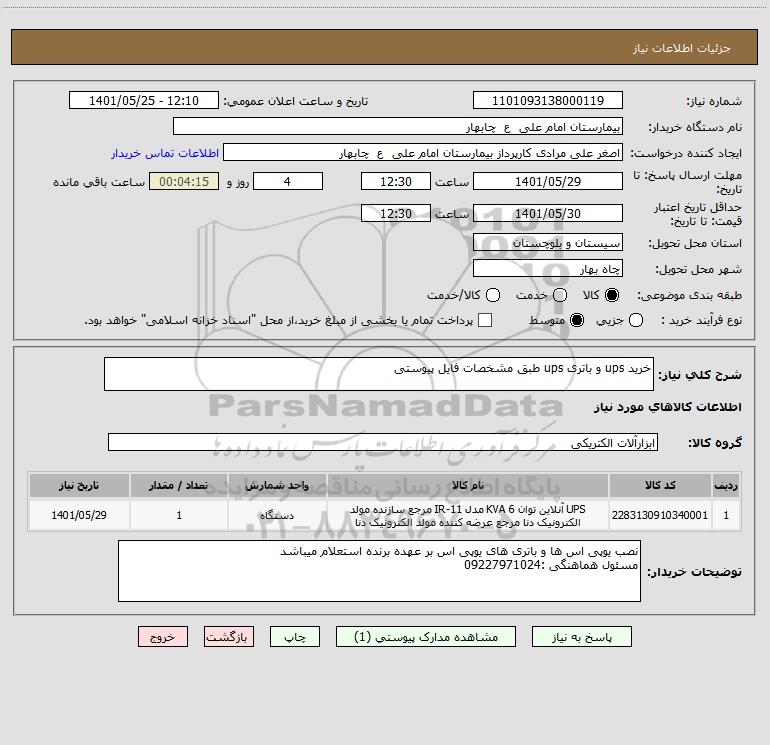Click the phone number 09227971024
This screenshot has width=770, height=745.
point(502,565)
